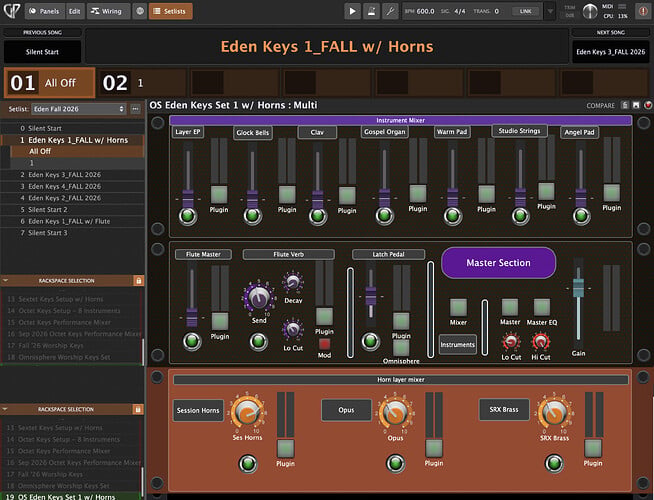Toggle the Glock Bells green LED

click(x=253, y=216)
